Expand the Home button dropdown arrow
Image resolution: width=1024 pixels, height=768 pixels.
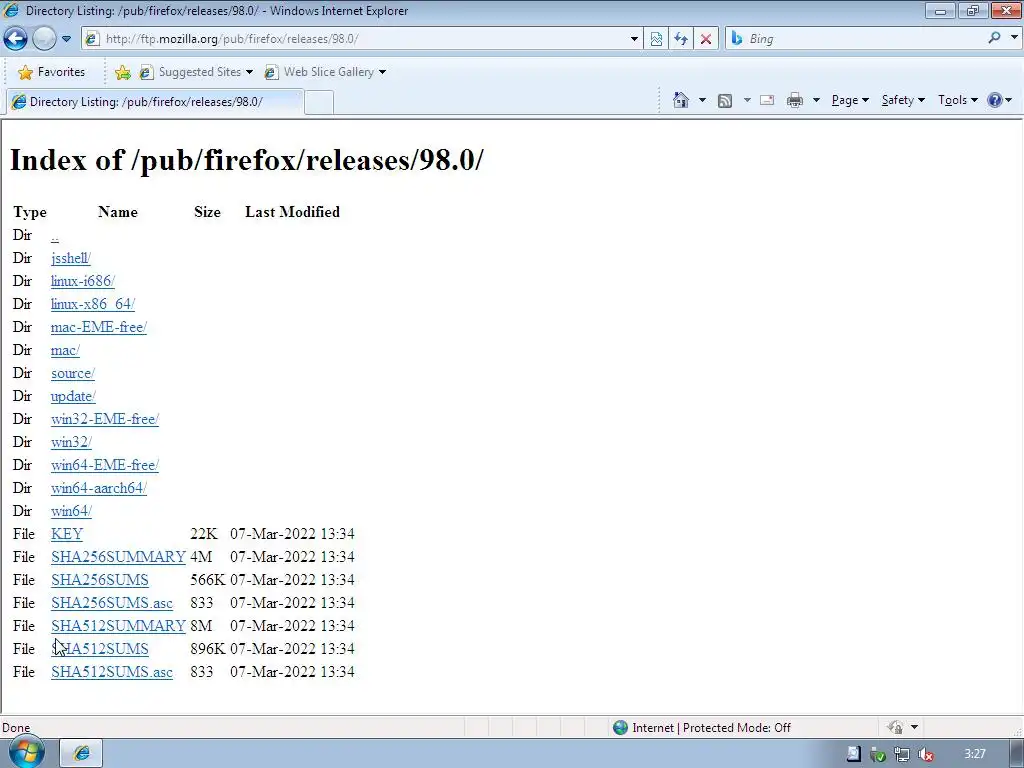click(x=702, y=100)
